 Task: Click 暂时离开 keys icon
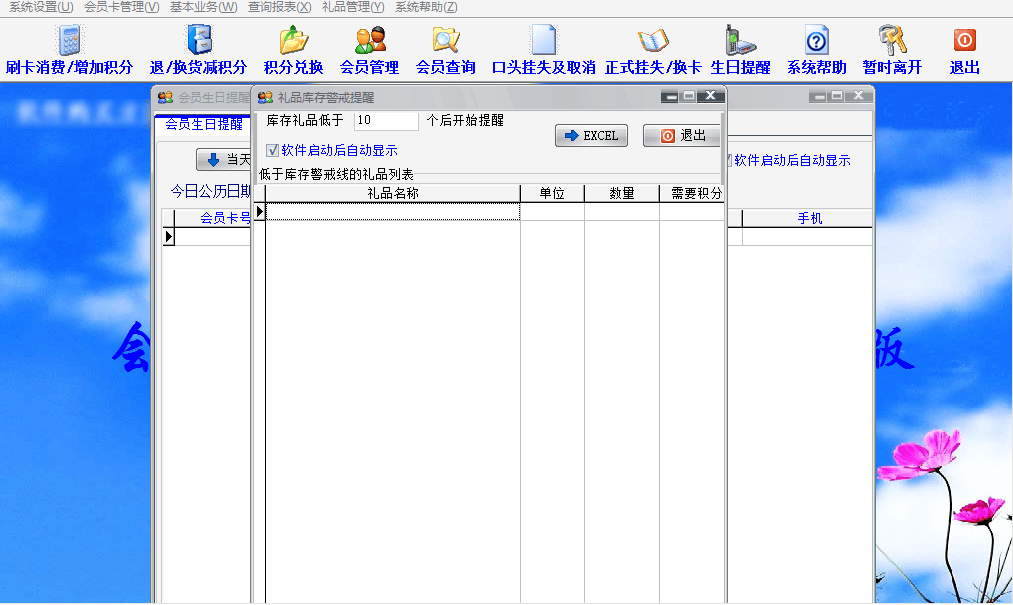892,41
